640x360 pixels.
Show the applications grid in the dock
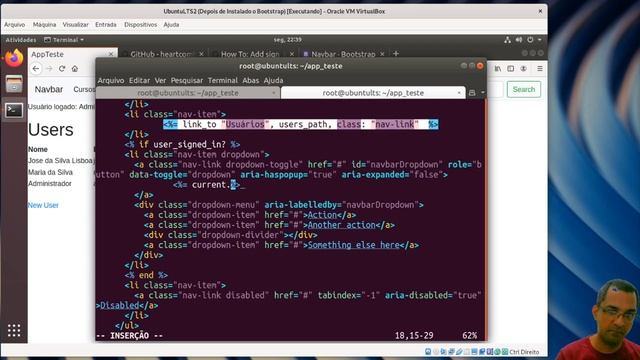14,330
